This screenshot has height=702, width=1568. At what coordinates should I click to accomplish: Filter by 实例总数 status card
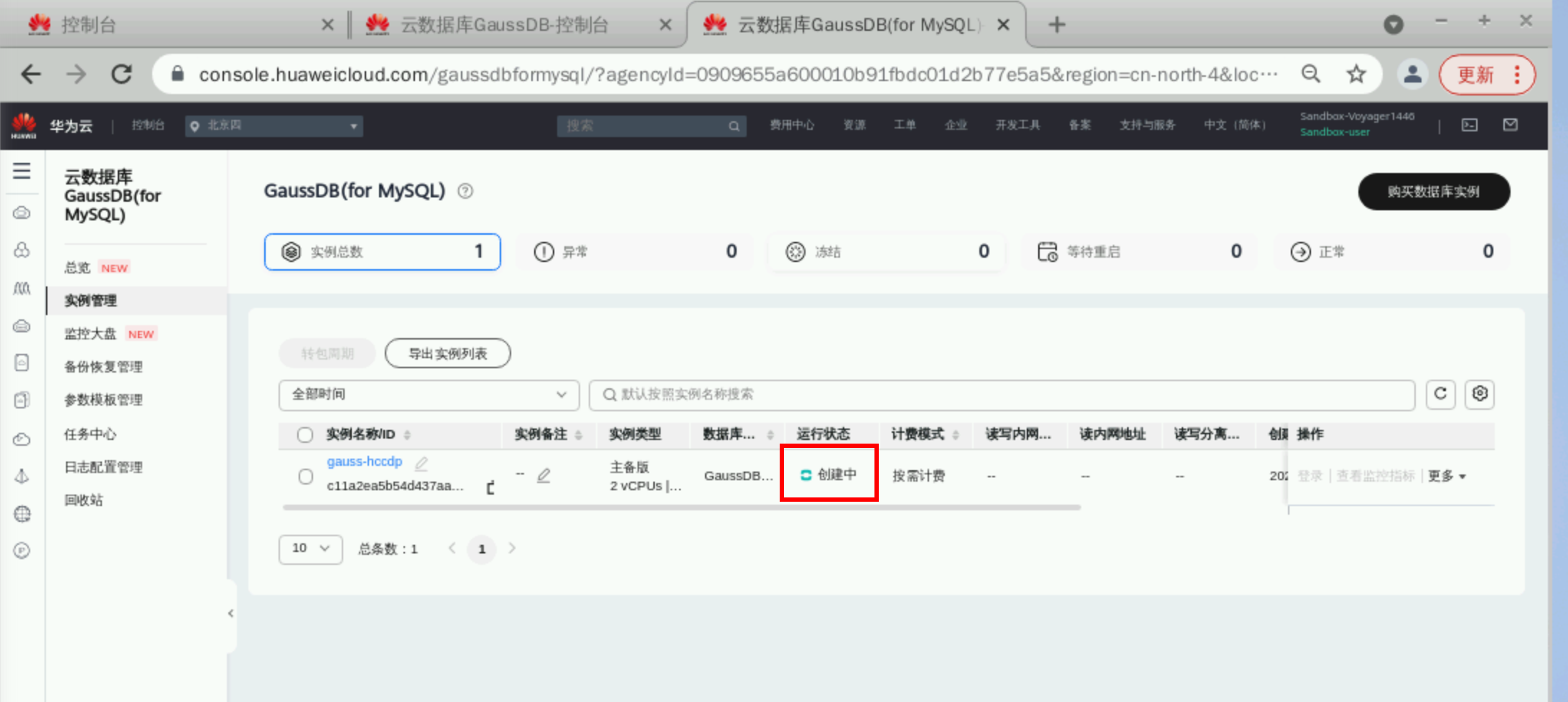click(382, 252)
